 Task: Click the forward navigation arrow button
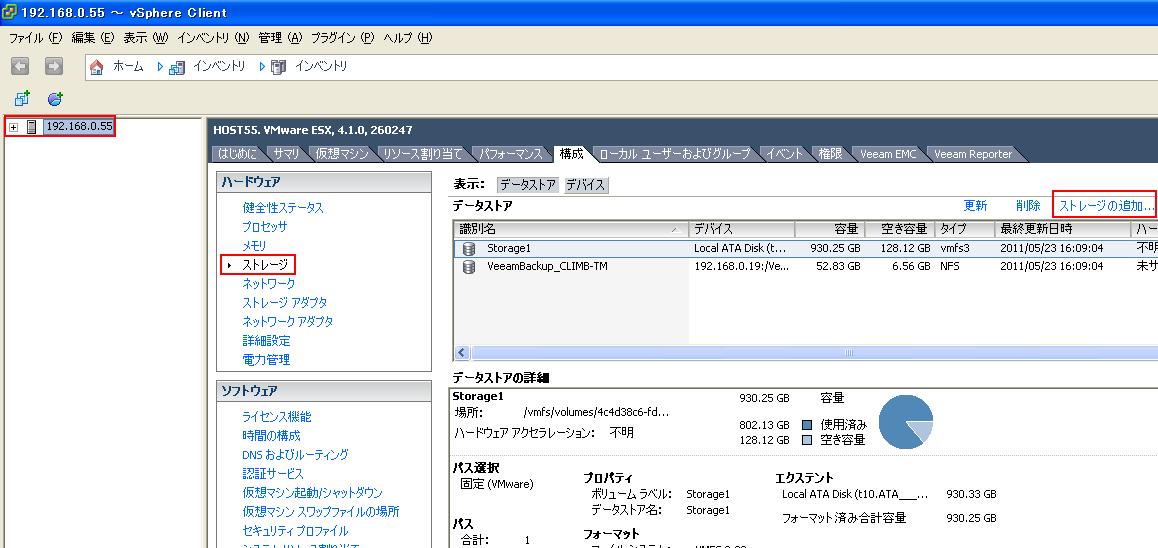[x=53, y=66]
